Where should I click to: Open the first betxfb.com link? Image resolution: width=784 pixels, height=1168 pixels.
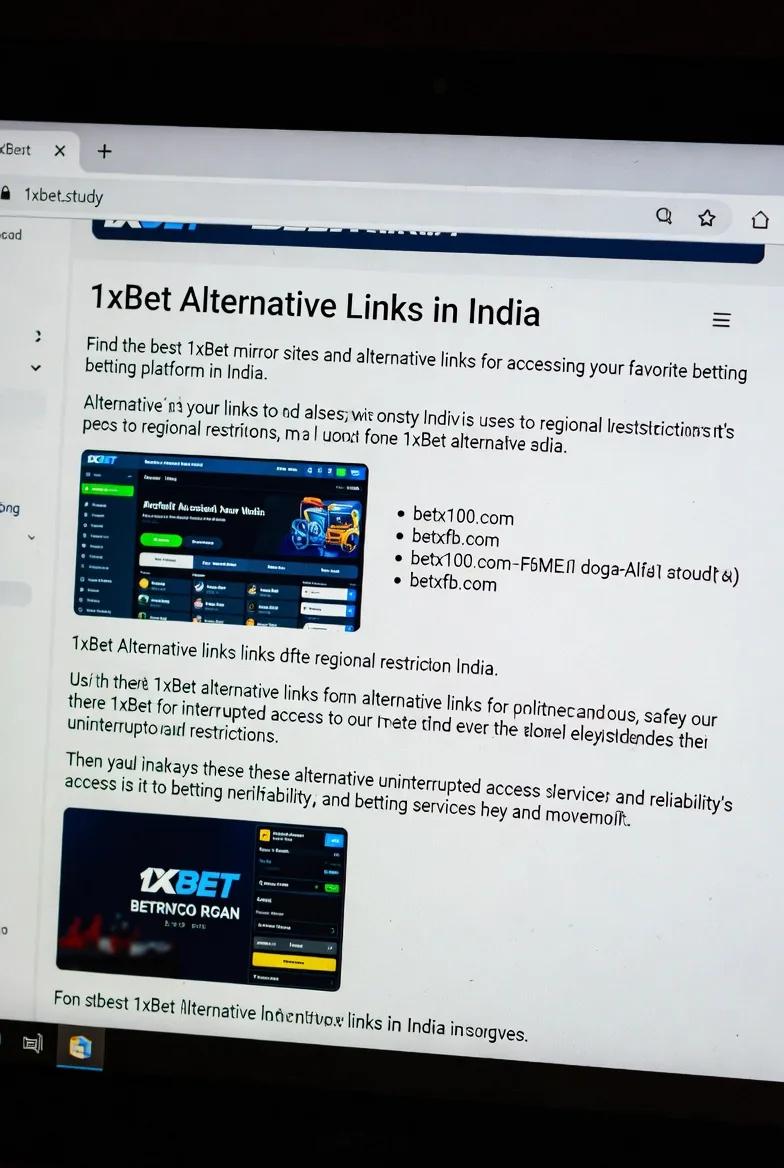[454, 539]
